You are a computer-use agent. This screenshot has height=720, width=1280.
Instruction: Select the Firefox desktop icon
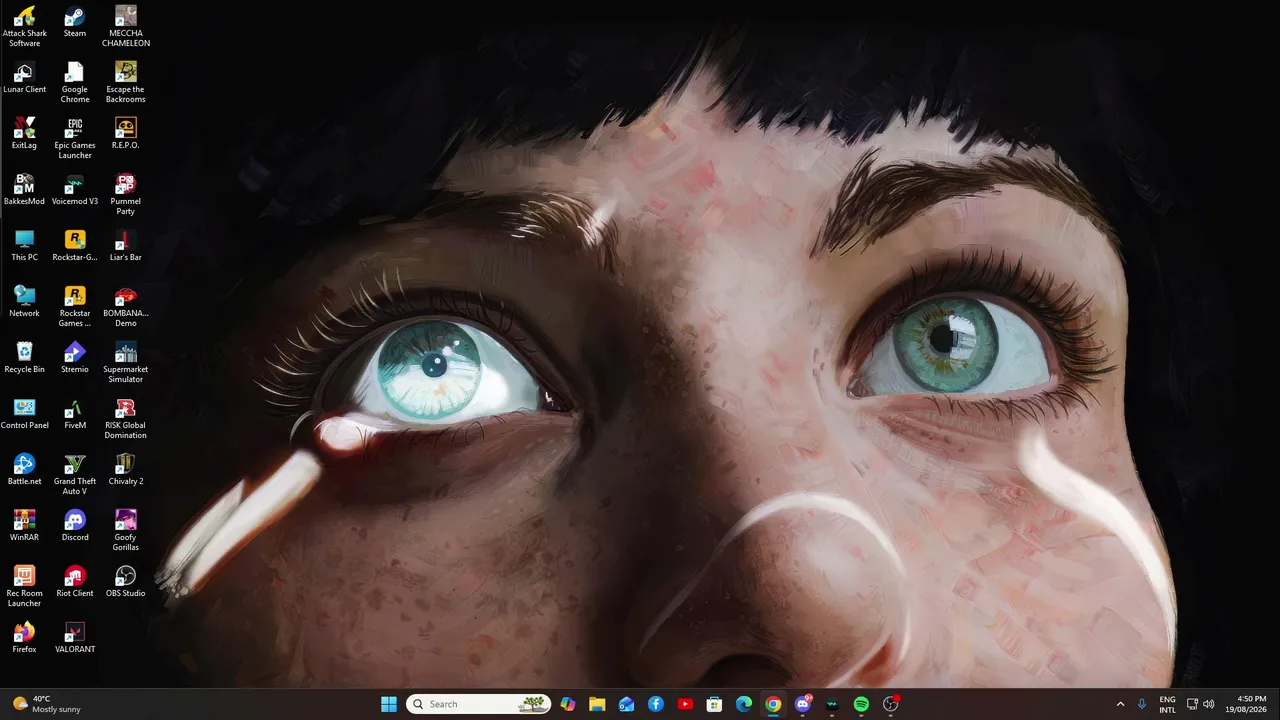point(25,638)
